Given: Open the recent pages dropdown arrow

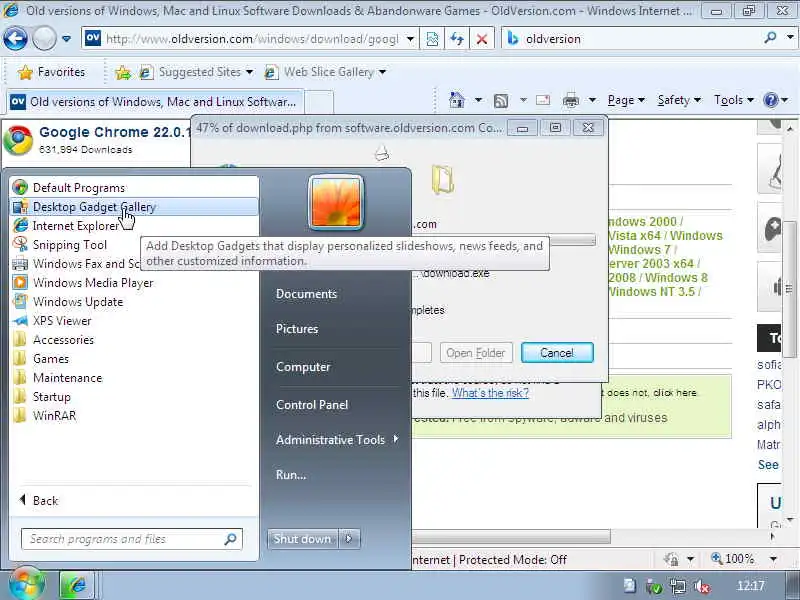Looking at the screenshot, I should click(x=66, y=38).
